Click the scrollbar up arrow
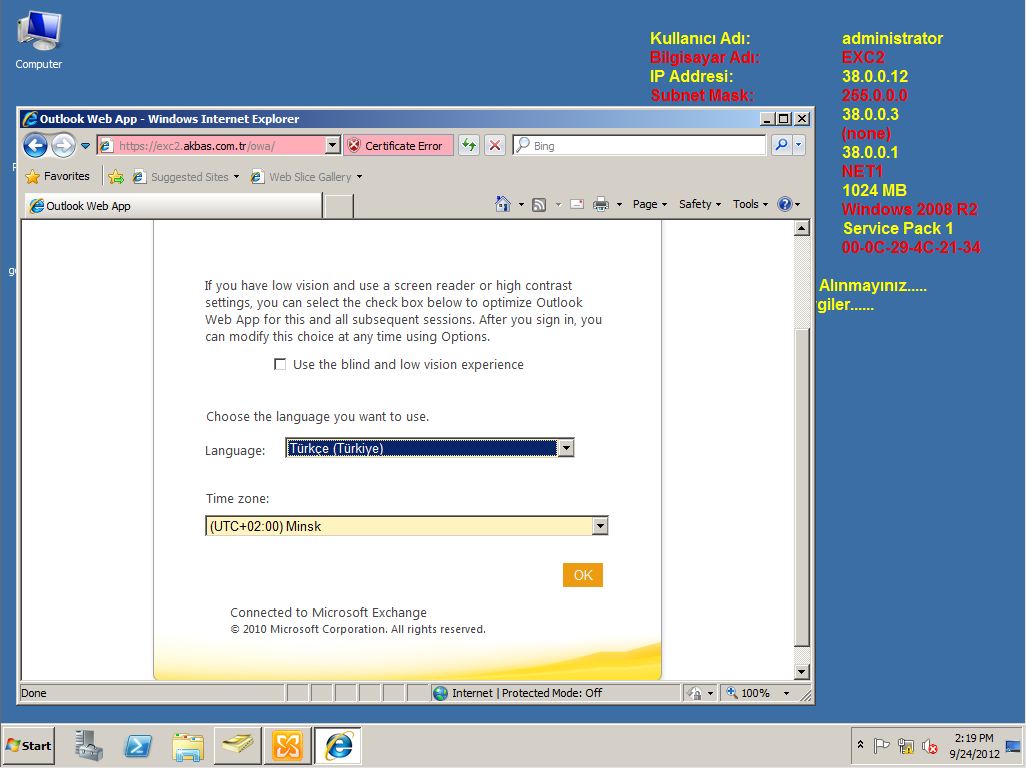 pyautogui.click(x=802, y=228)
